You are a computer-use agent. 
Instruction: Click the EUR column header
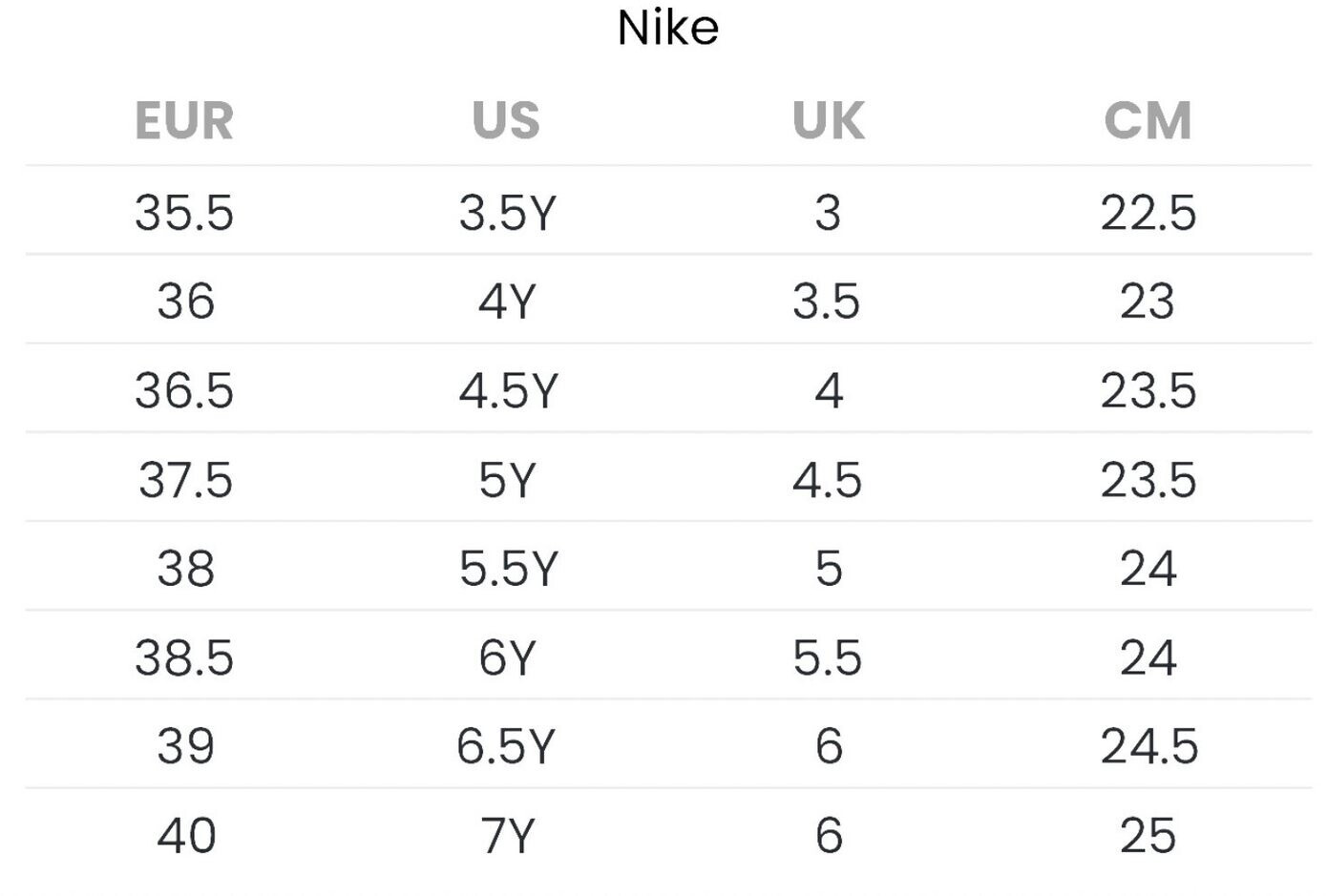pos(184,121)
